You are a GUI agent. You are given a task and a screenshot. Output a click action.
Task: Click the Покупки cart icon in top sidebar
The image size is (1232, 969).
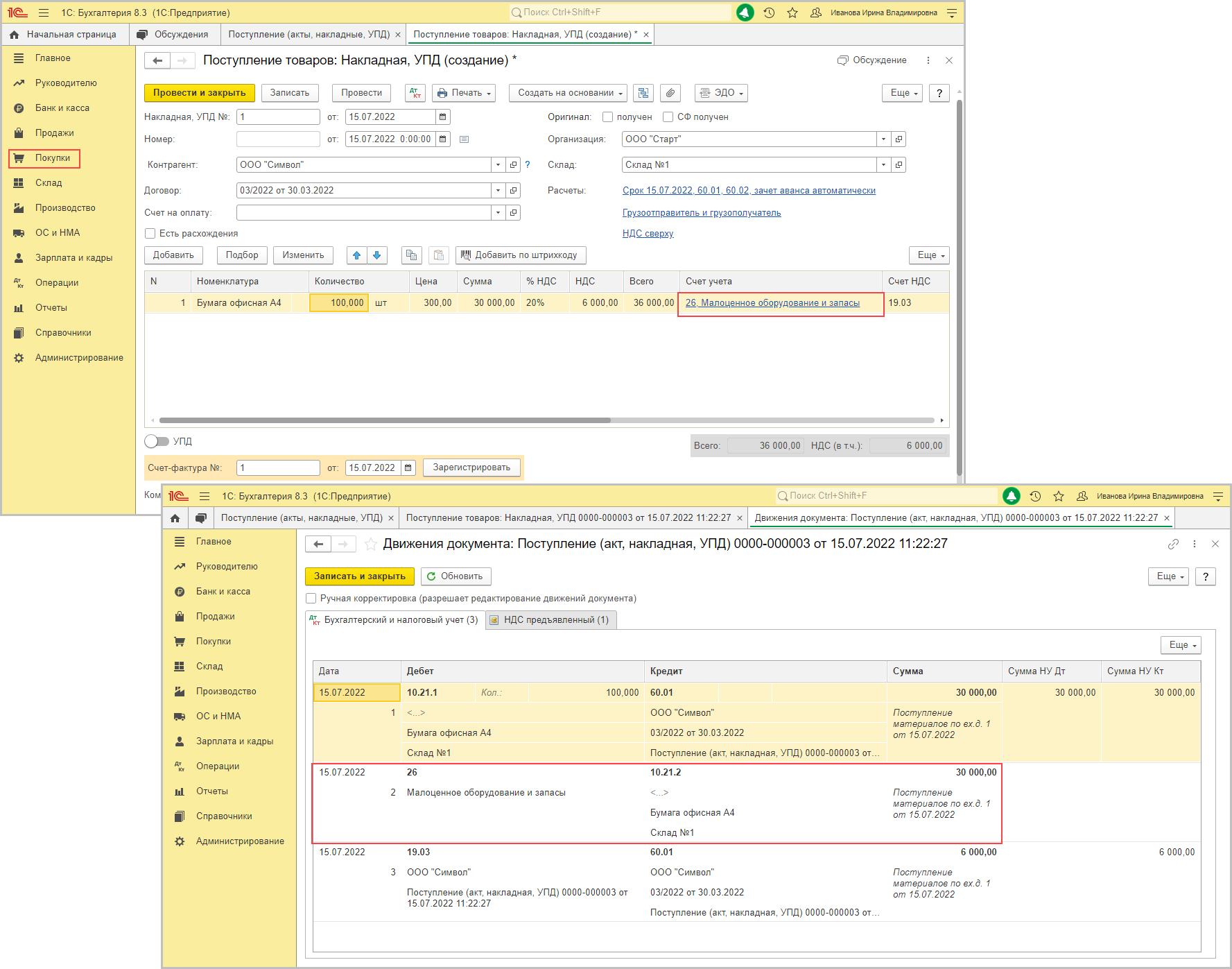[x=19, y=158]
